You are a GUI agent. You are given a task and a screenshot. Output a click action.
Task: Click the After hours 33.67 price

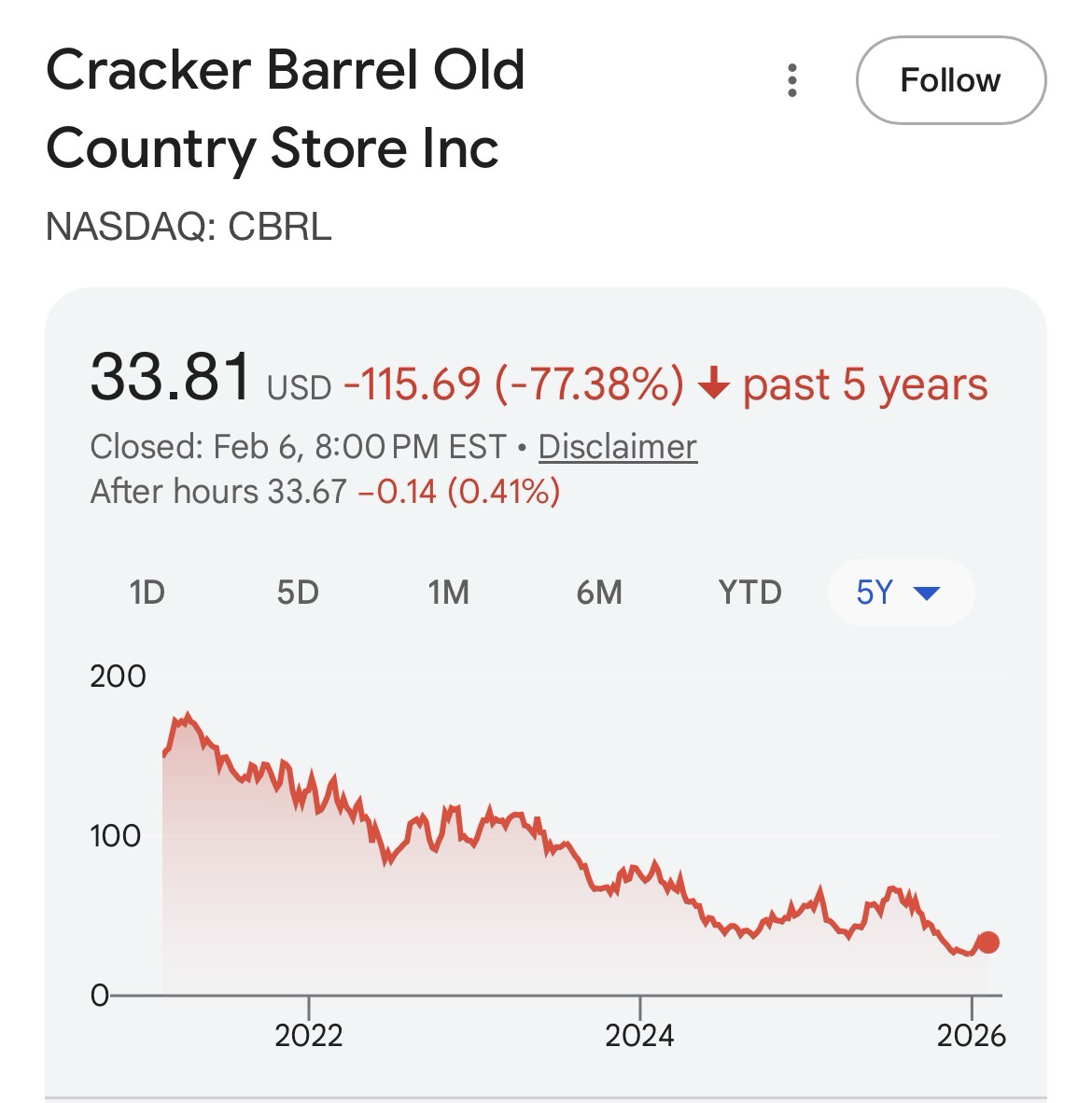[307, 491]
